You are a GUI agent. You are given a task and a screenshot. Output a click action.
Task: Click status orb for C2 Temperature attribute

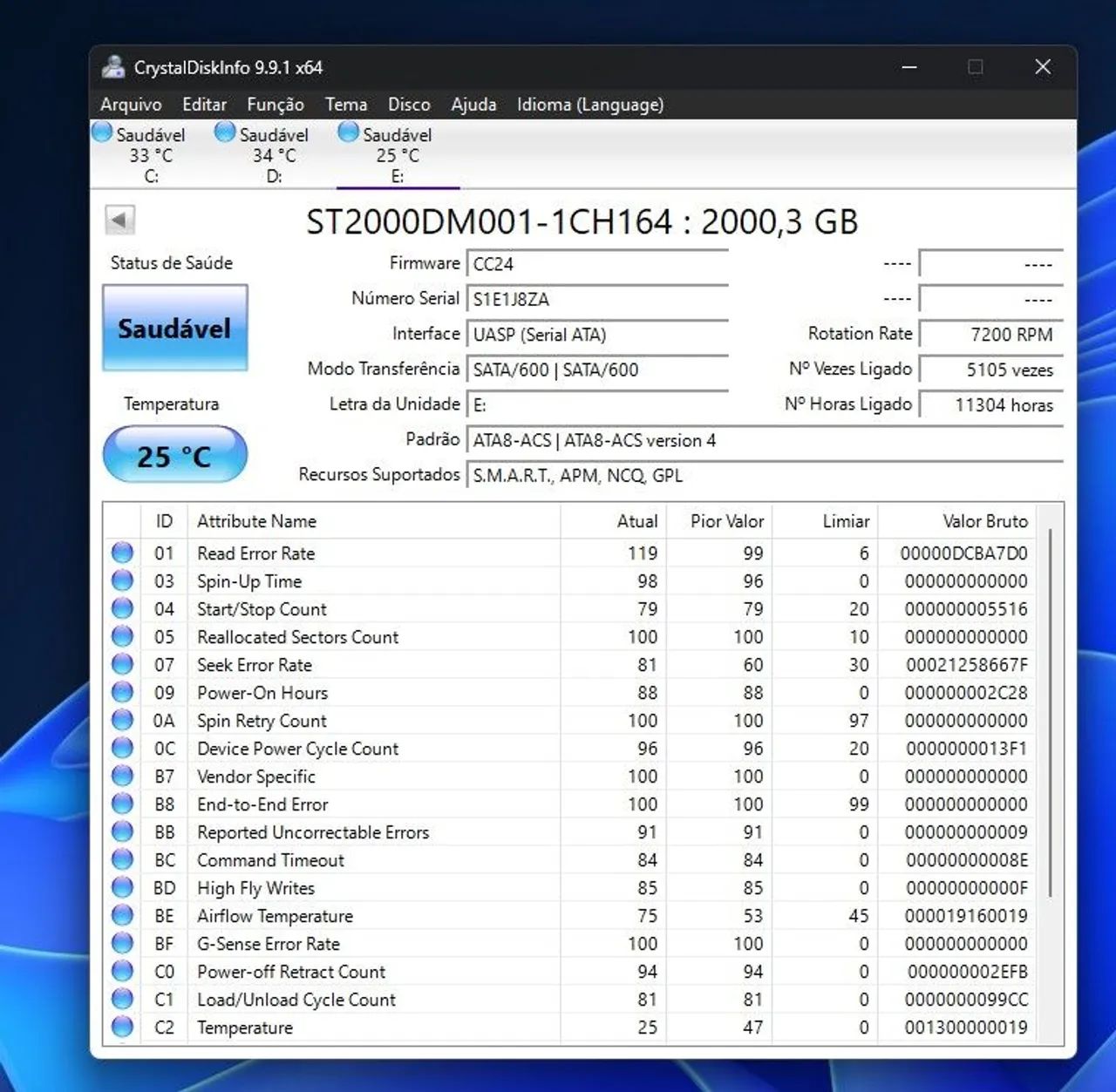[122, 1027]
